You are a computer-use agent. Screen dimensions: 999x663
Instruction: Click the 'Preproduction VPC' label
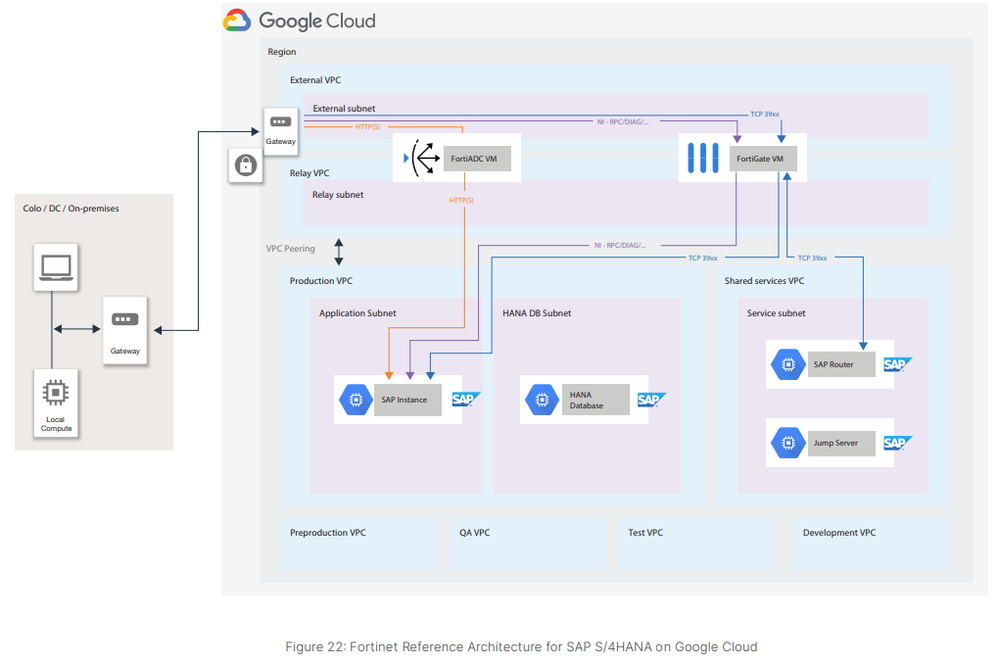pos(328,532)
